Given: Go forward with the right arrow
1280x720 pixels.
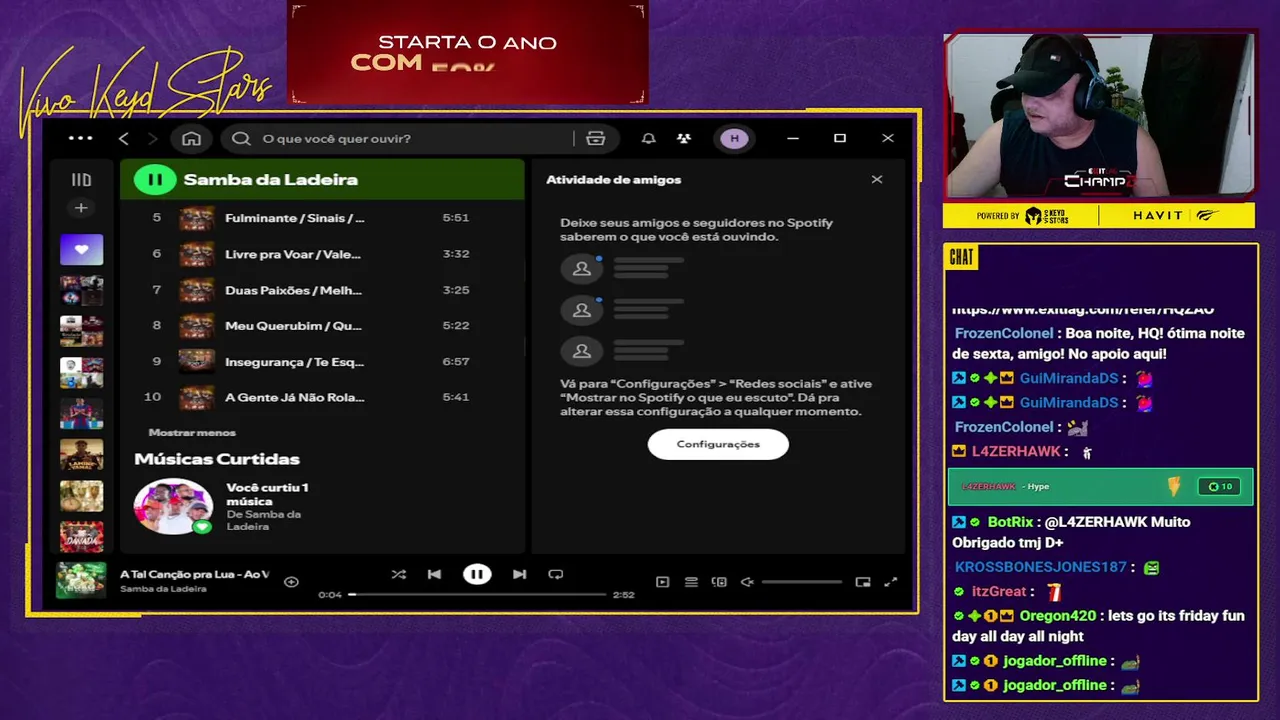Looking at the screenshot, I should click(x=152, y=138).
